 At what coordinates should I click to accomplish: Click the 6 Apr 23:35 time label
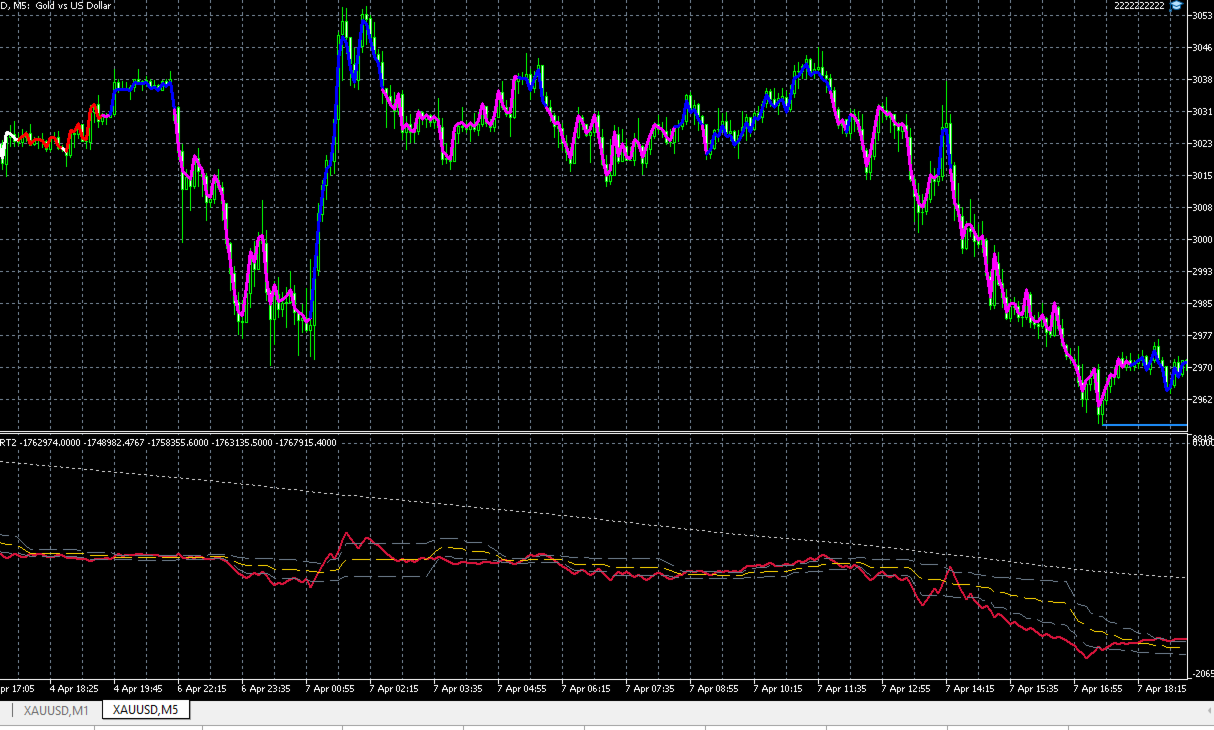[x=265, y=689]
